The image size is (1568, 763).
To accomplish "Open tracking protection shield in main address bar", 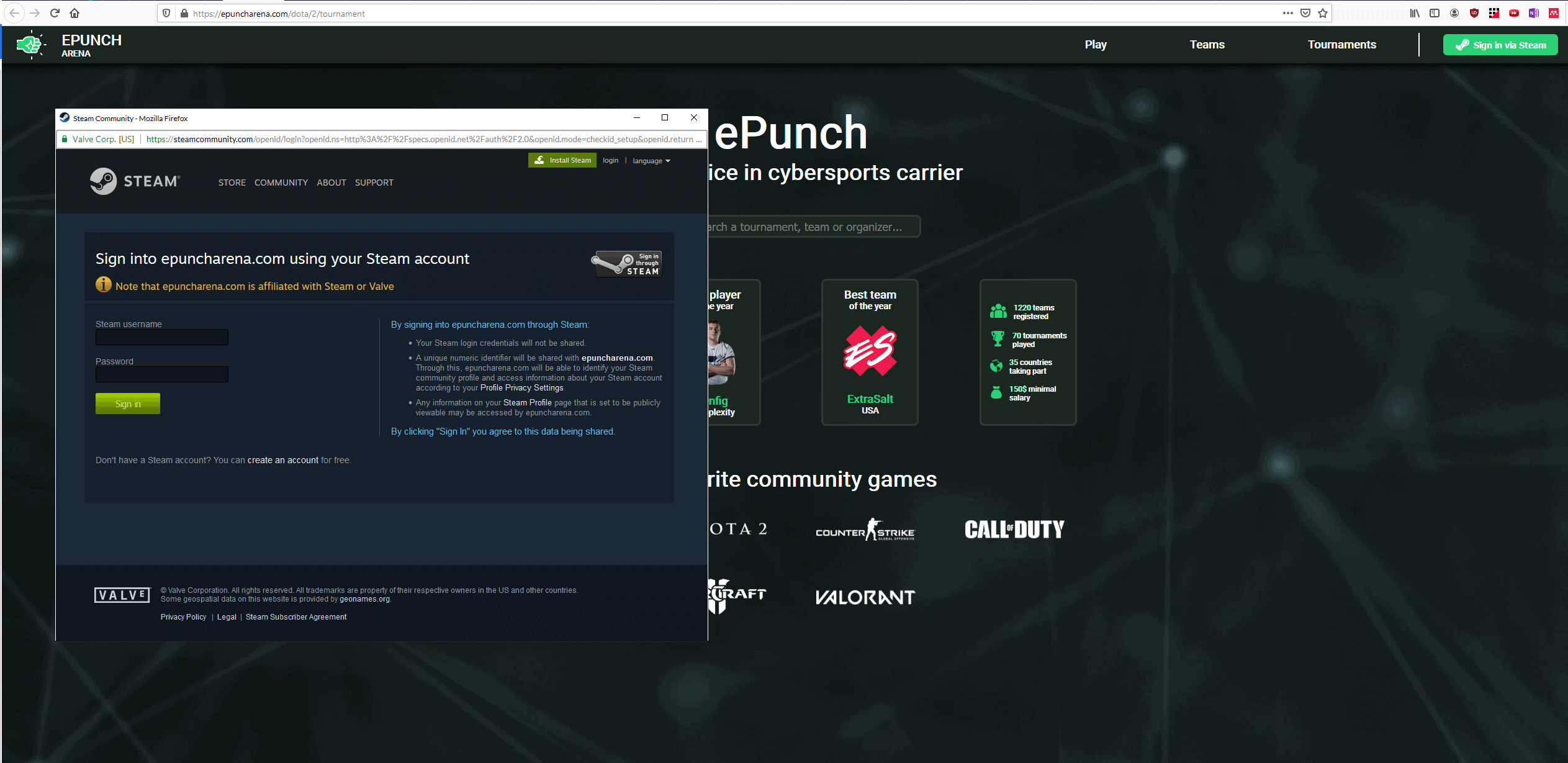I will [166, 13].
